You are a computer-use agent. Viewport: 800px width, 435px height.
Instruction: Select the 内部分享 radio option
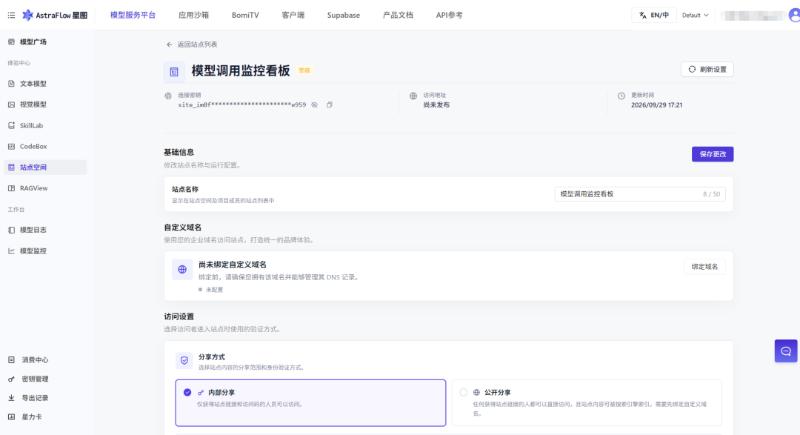[187, 392]
